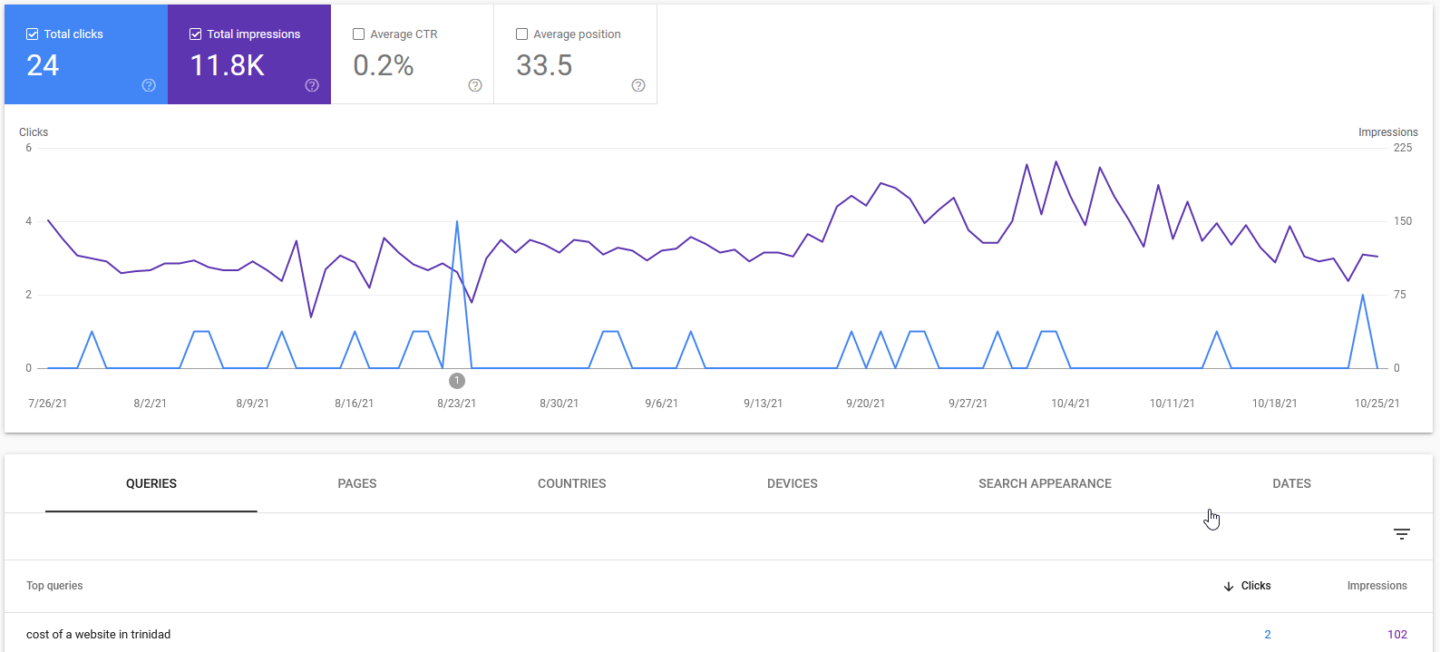Select the Queries tab
Screen dimensions: 1440x652
click(x=151, y=484)
